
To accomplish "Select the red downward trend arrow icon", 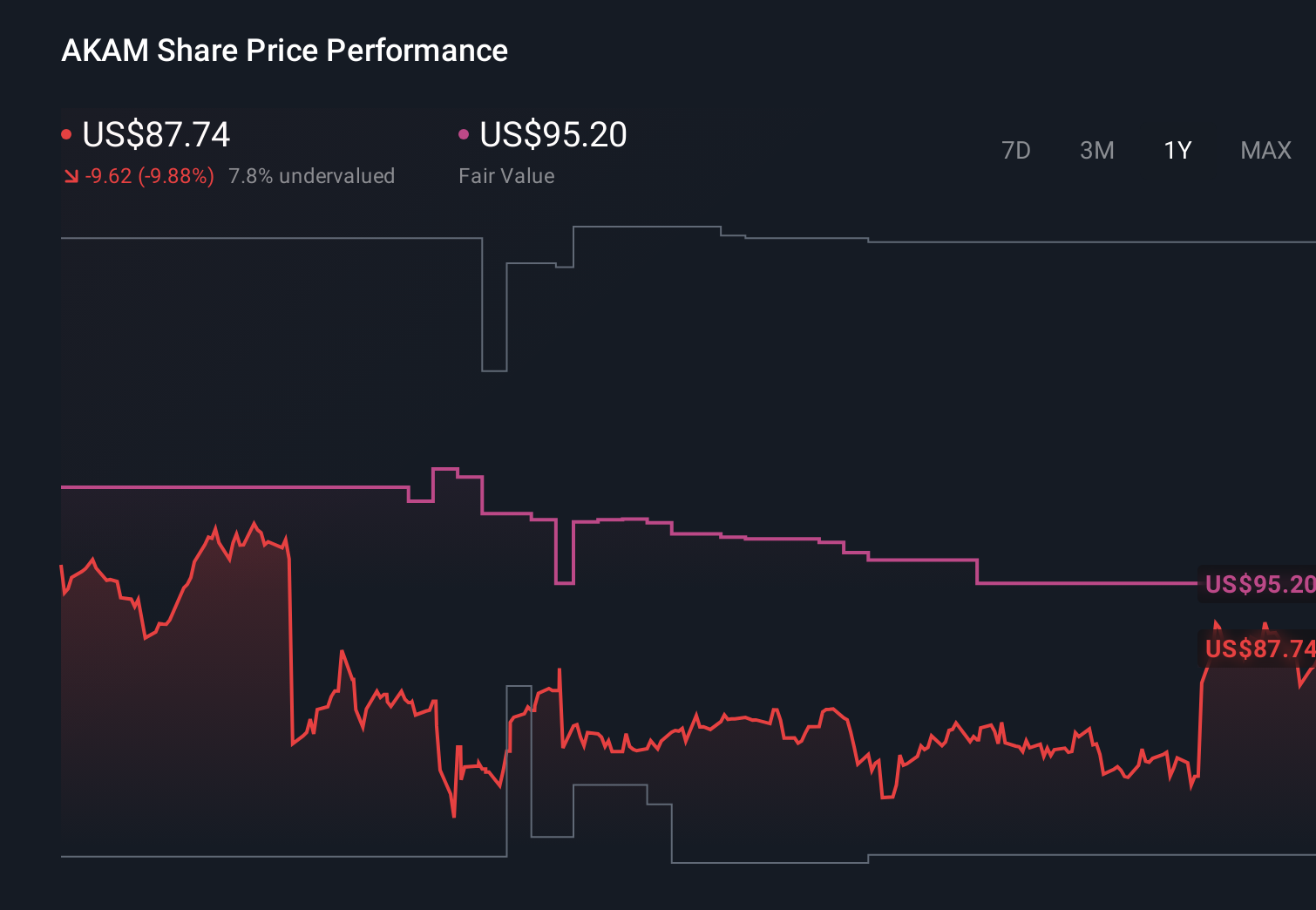I will pos(71,176).
